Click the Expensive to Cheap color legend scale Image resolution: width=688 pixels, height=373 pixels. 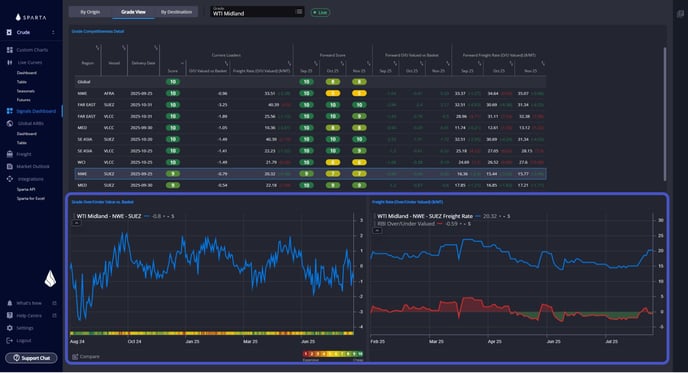[333, 354]
